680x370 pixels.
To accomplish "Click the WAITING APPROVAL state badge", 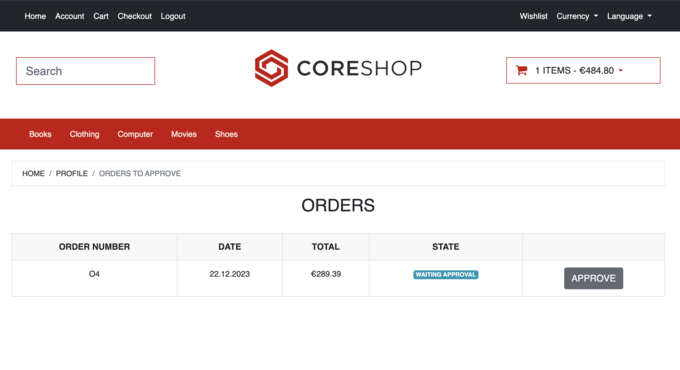I will click(x=445, y=275).
